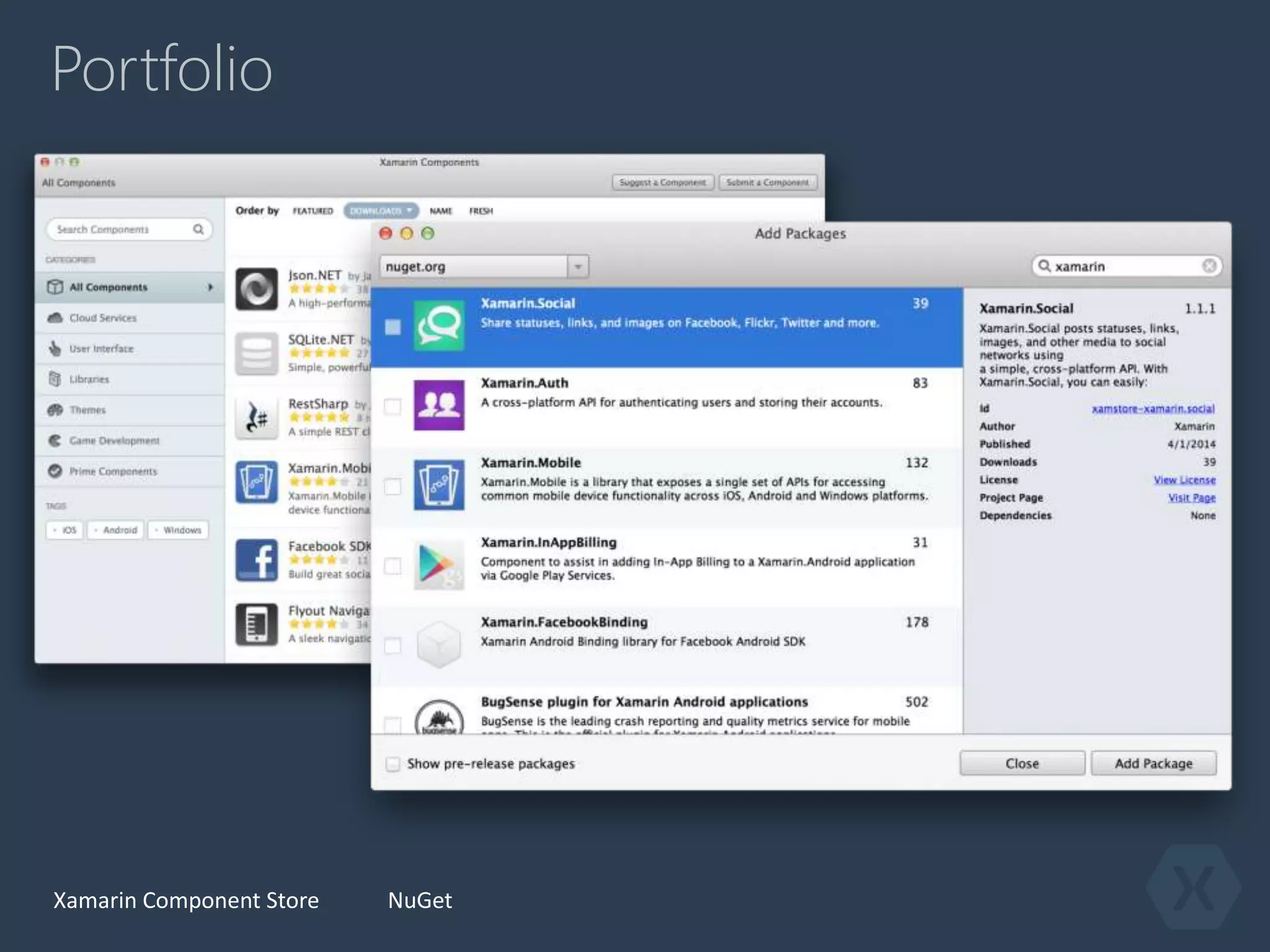Click the Libraries icon in the sidebar
The height and width of the screenshot is (952, 1270).
[55, 379]
